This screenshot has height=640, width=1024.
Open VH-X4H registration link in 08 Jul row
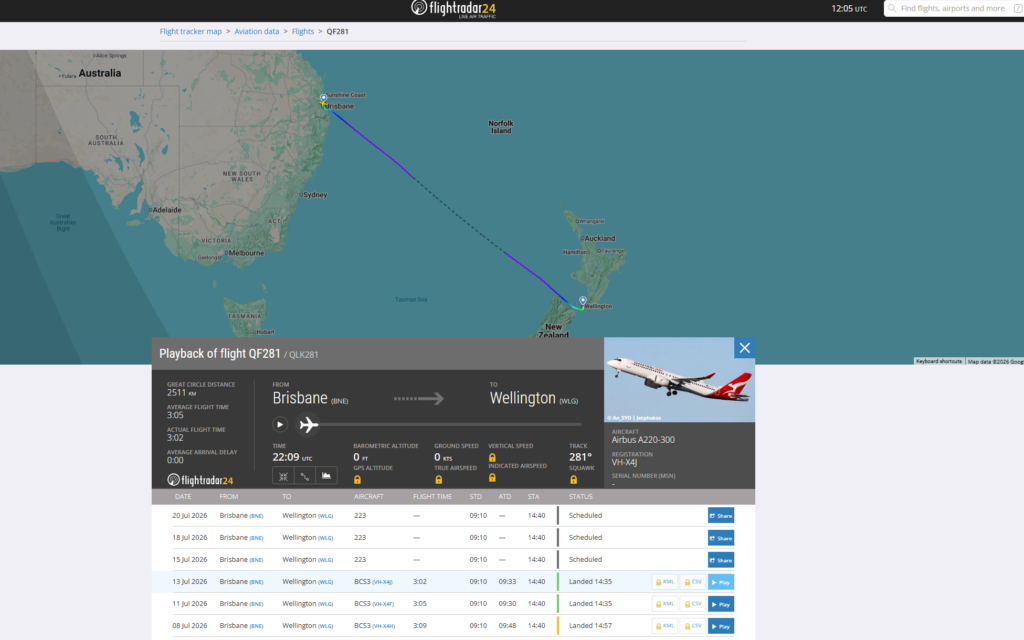click(384, 626)
